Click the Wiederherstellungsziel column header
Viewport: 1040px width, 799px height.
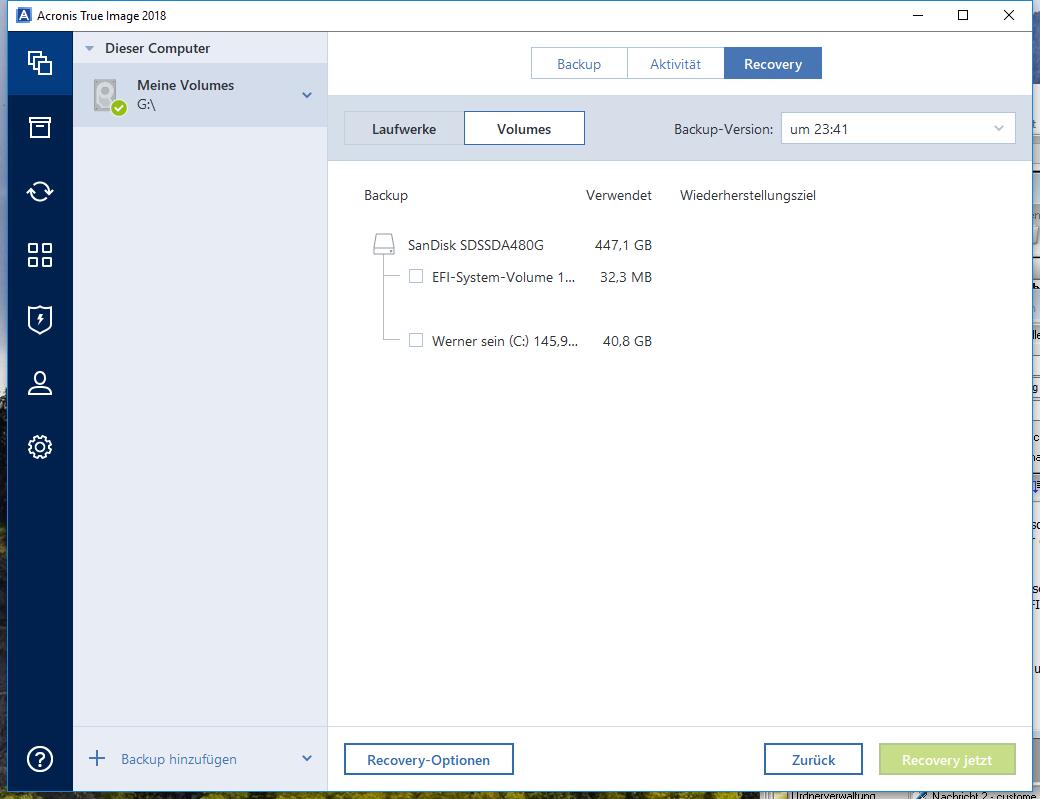748,195
